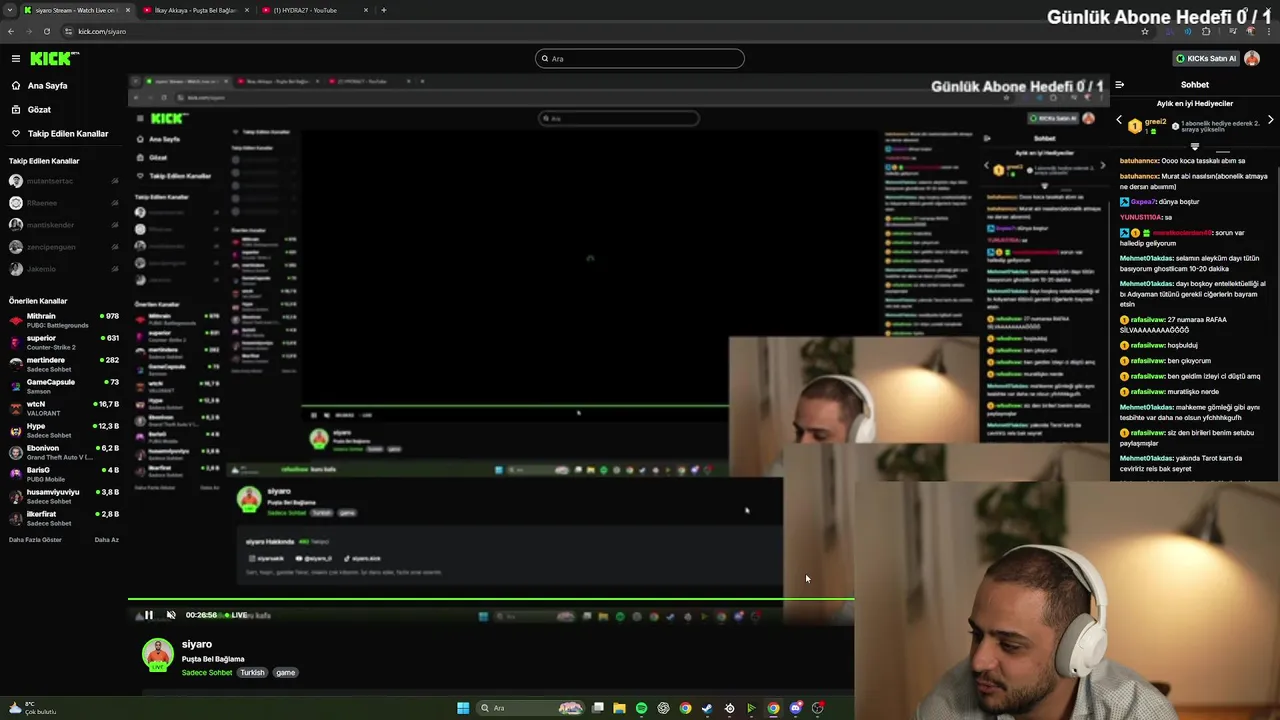Image resolution: width=1280 pixels, height=720 pixels.
Task: Go to Ana Sayfa in the sidebar
Action: (x=47, y=86)
